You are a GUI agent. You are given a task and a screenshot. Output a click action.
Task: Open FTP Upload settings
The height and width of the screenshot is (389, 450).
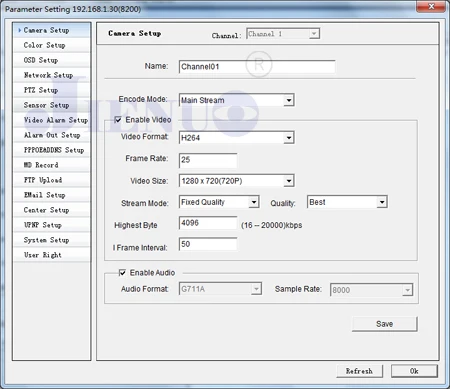pyautogui.click(x=52, y=180)
